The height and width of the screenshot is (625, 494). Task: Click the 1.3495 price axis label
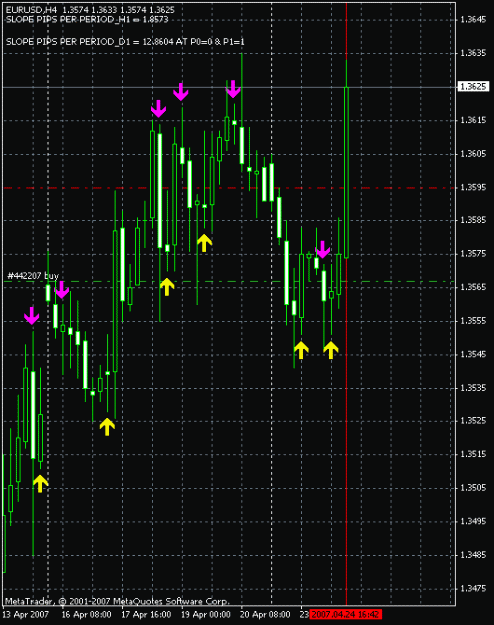(x=473, y=521)
